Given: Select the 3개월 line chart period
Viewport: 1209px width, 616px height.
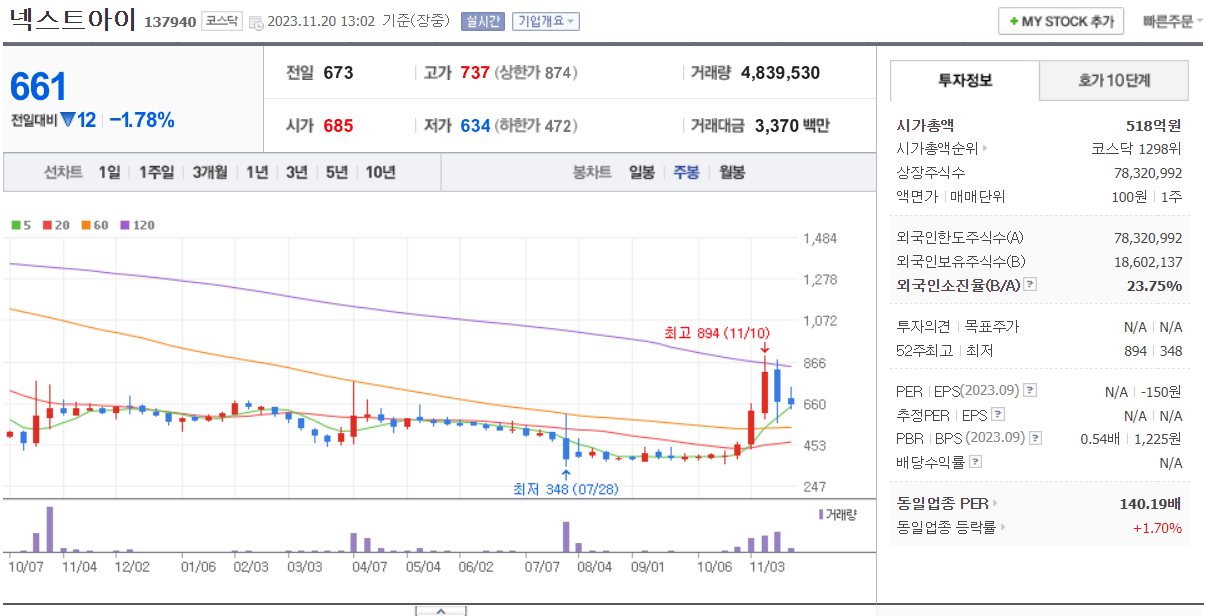Looking at the screenshot, I should (x=210, y=172).
